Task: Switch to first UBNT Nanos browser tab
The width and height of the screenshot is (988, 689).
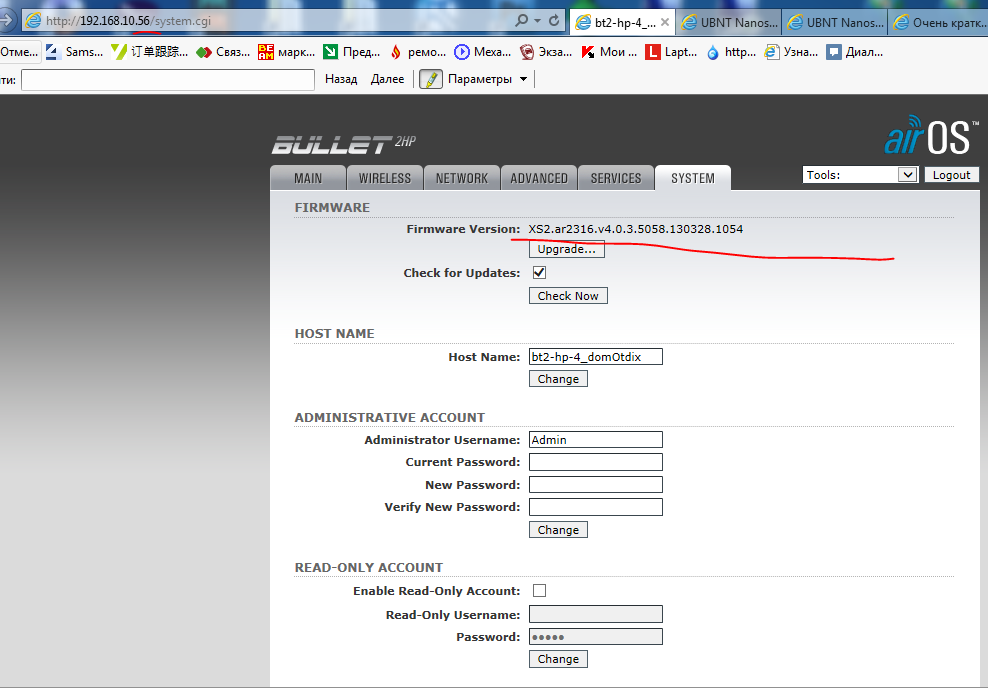Action: (729, 23)
